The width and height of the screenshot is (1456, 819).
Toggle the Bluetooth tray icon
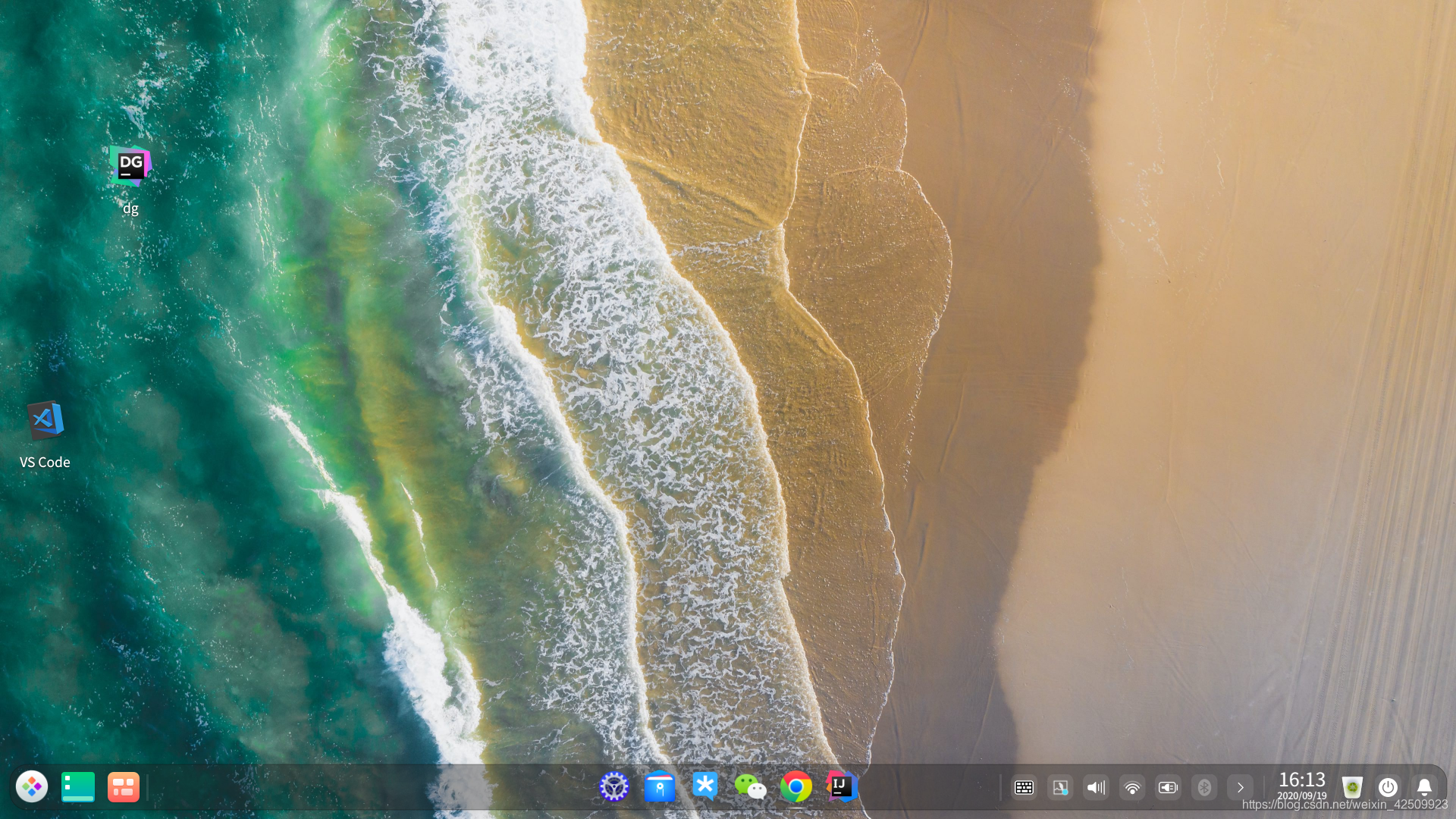(1204, 788)
